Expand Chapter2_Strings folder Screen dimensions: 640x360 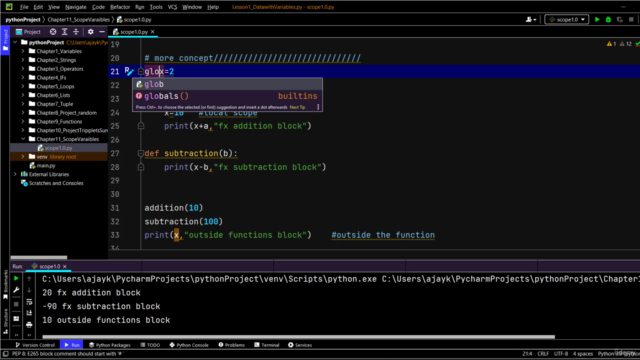23,60
